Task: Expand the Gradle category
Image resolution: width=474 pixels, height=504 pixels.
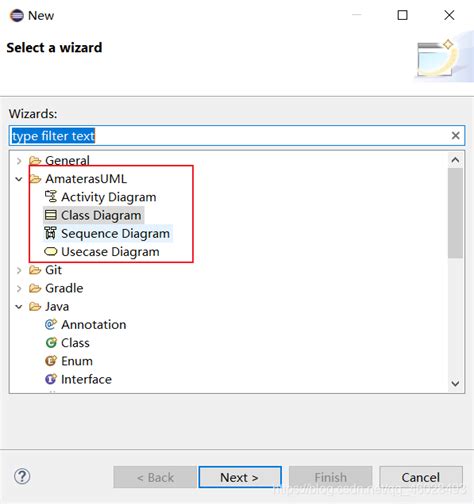Action: click(x=19, y=288)
